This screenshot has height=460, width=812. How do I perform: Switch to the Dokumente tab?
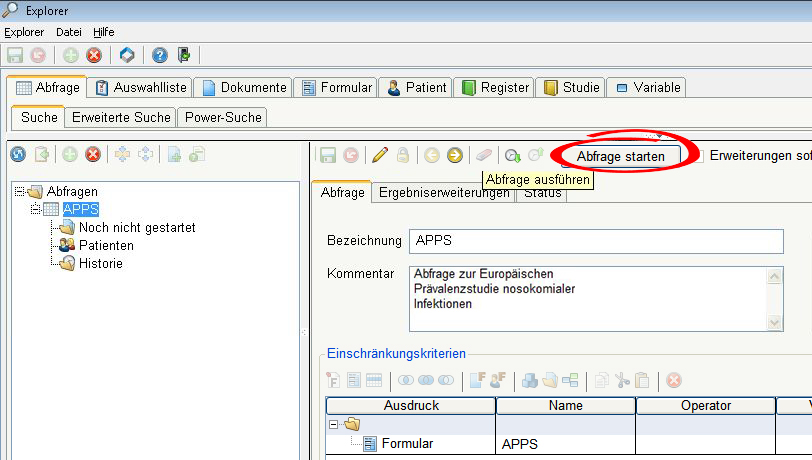click(x=243, y=88)
